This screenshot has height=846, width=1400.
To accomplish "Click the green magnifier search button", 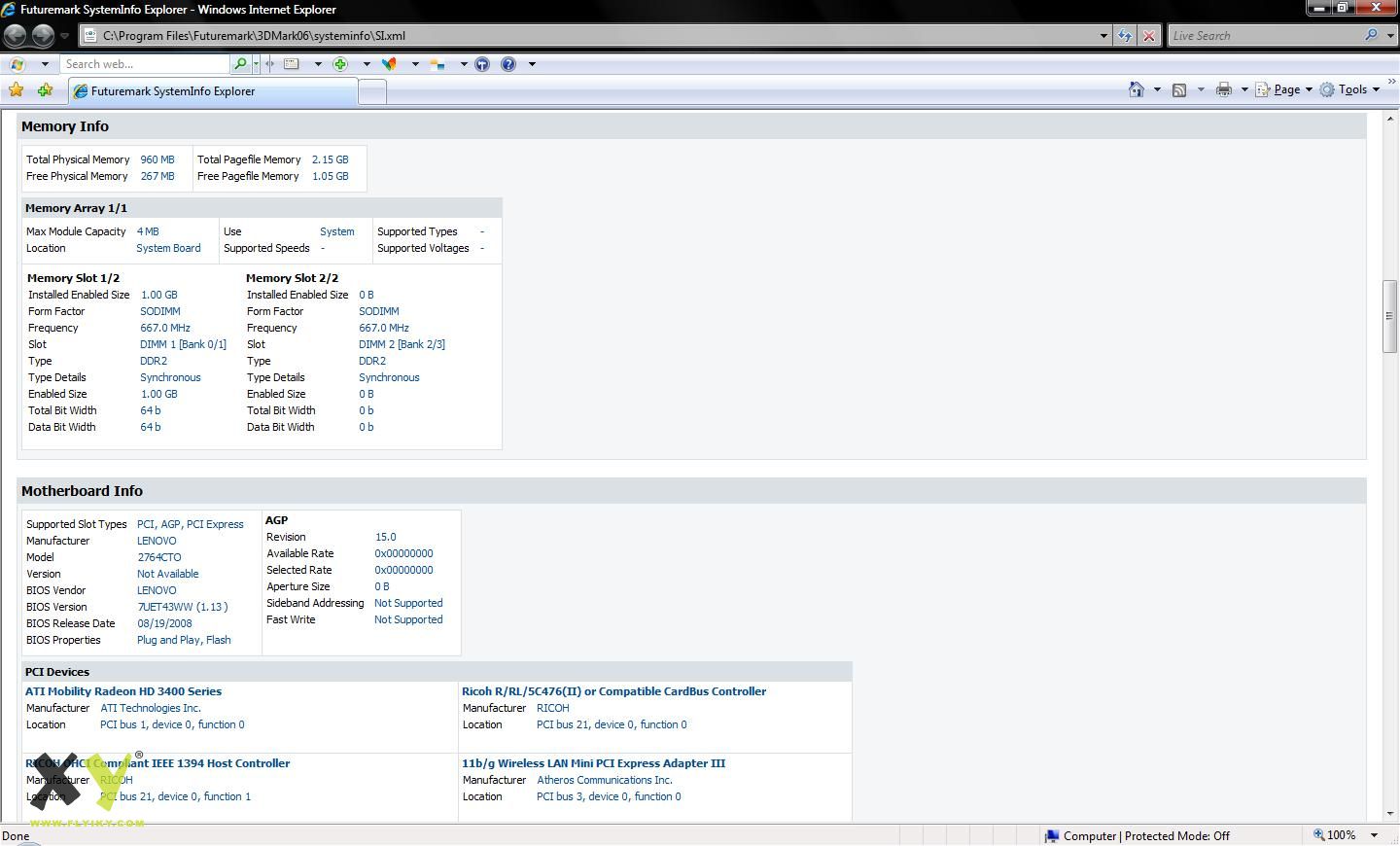I will [x=240, y=64].
